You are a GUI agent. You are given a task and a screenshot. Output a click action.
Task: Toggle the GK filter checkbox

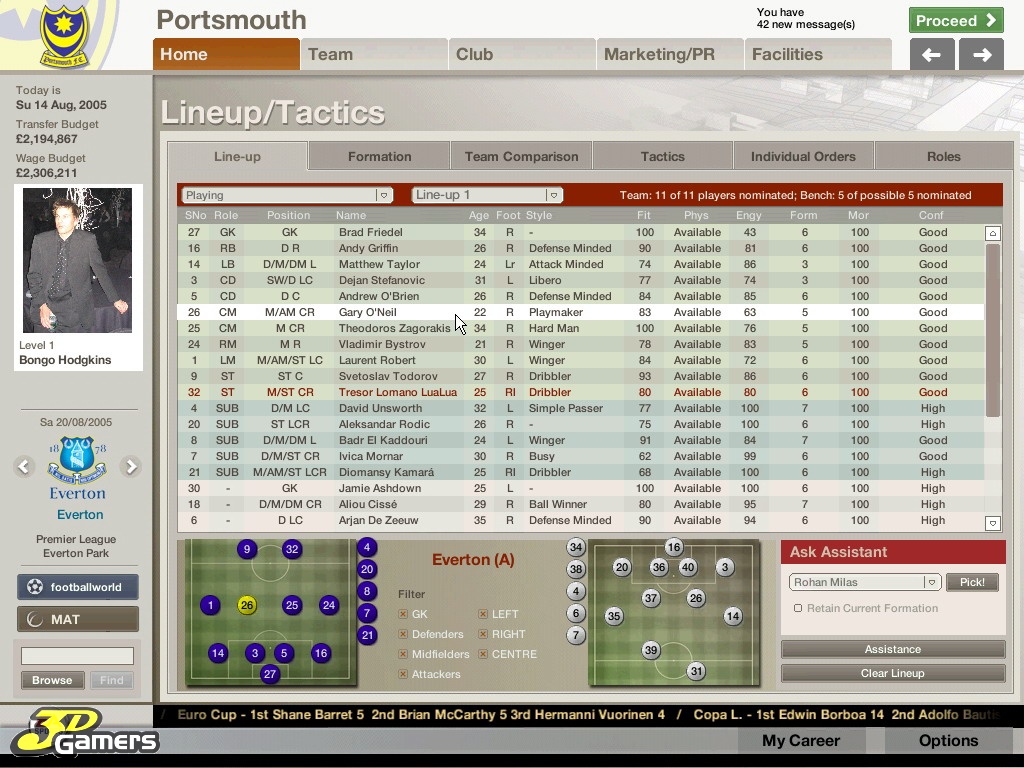[403, 614]
